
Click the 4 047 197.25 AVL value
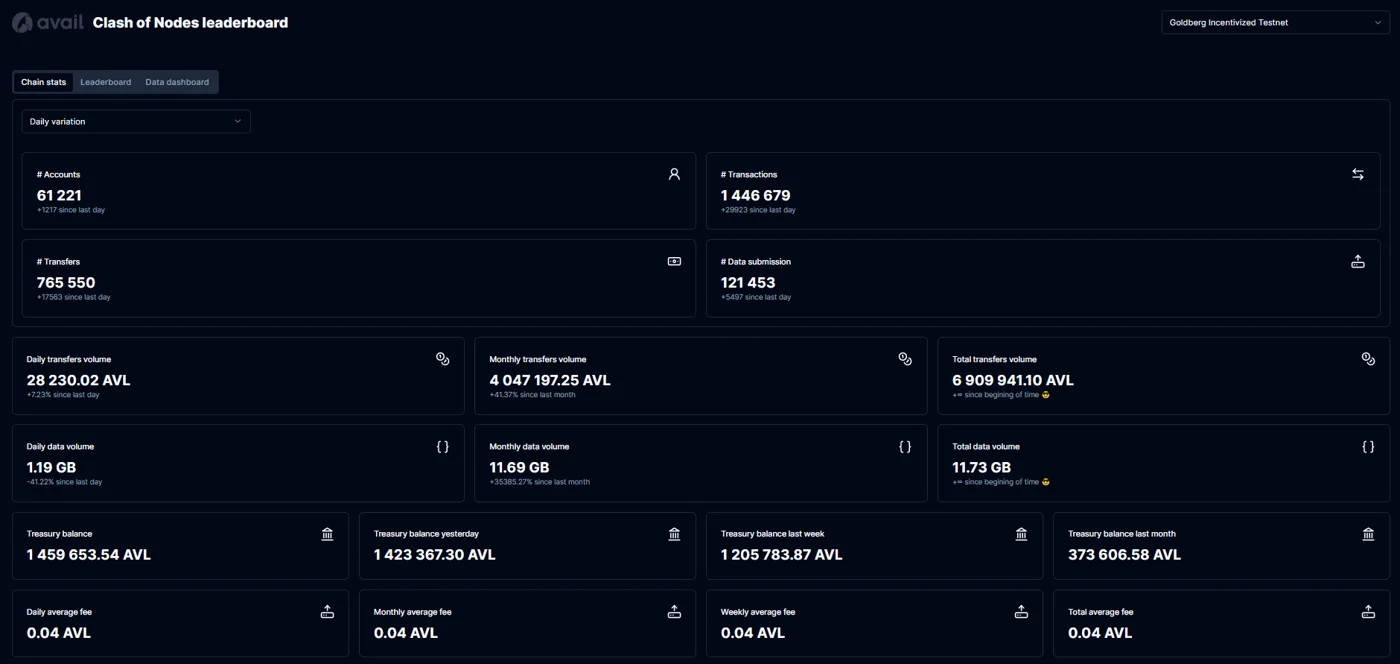550,380
